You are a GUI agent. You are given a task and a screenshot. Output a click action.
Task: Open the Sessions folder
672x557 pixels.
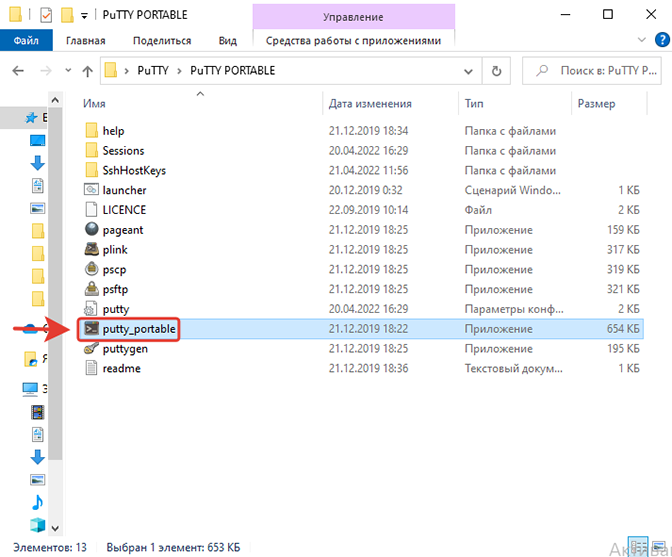[123, 151]
